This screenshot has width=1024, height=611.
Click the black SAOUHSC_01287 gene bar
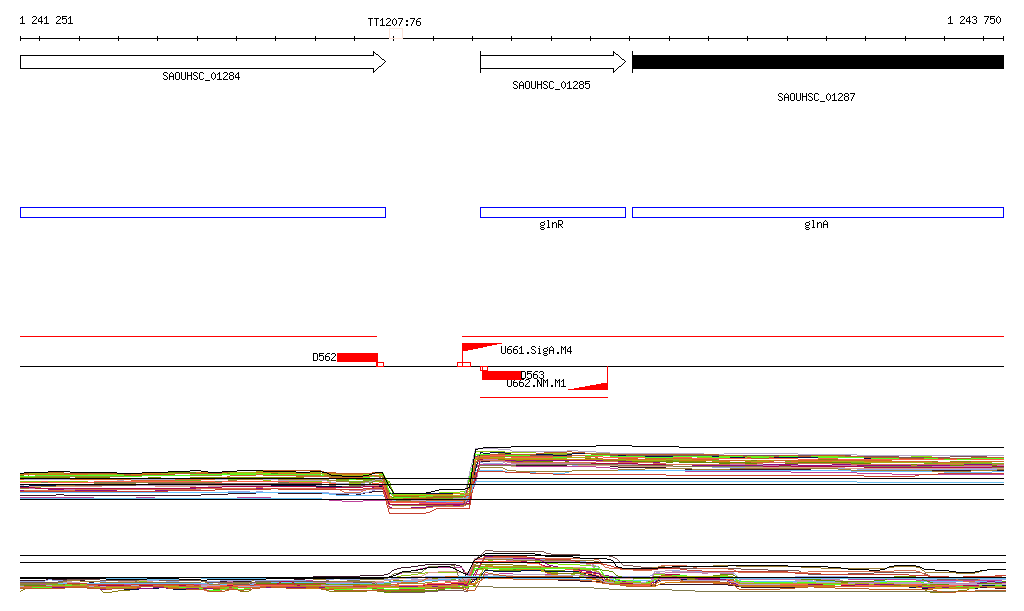pos(818,62)
